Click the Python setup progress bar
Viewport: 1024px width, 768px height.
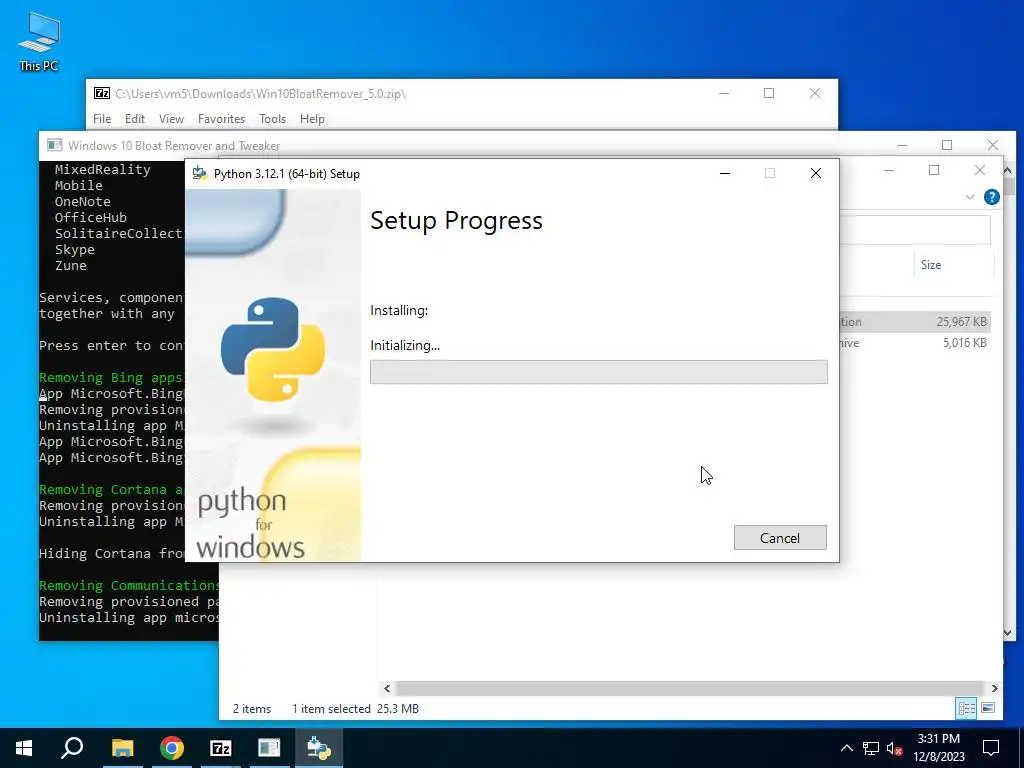point(598,372)
